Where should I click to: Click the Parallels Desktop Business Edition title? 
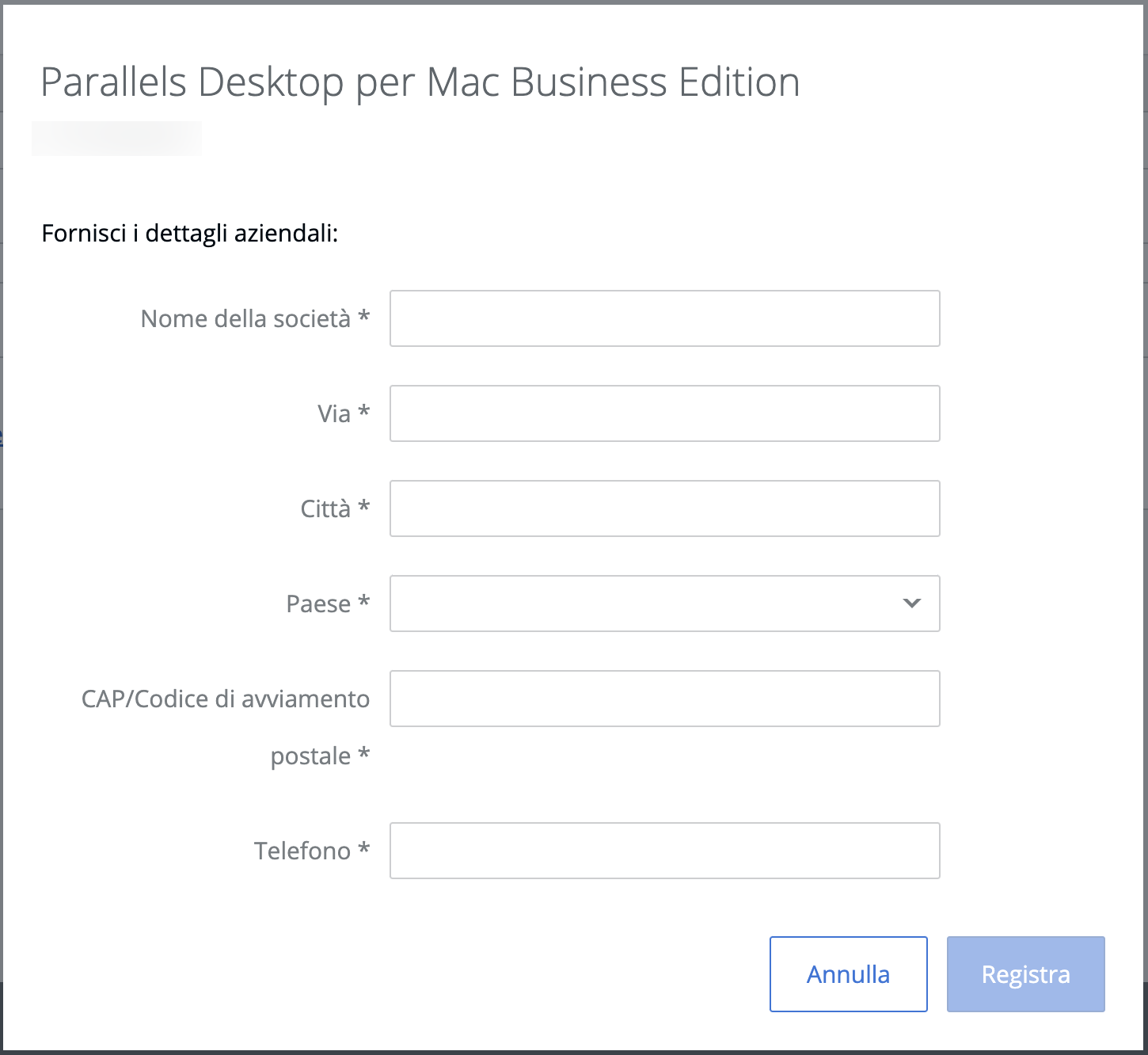(x=420, y=82)
